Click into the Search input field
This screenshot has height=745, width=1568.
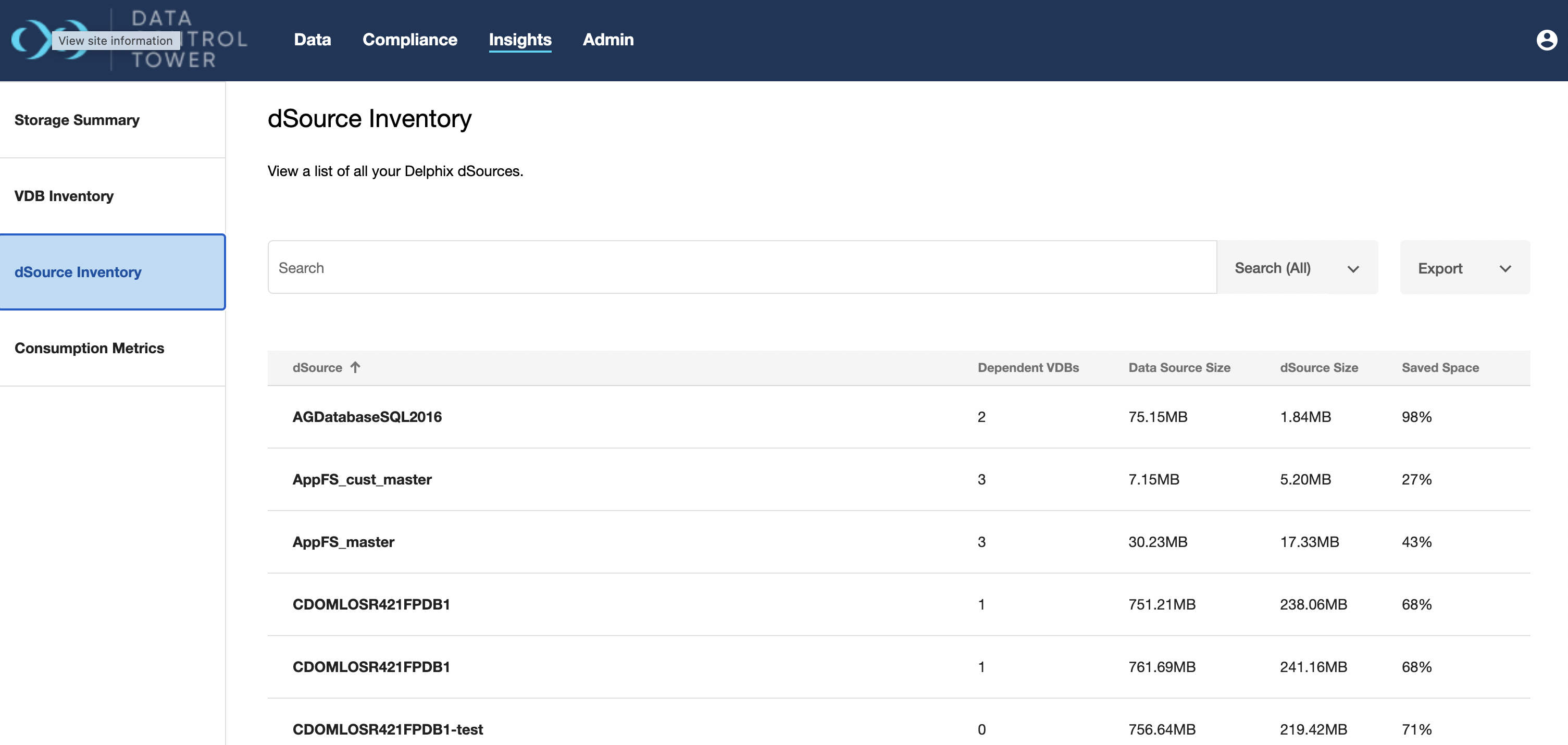coord(741,268)
